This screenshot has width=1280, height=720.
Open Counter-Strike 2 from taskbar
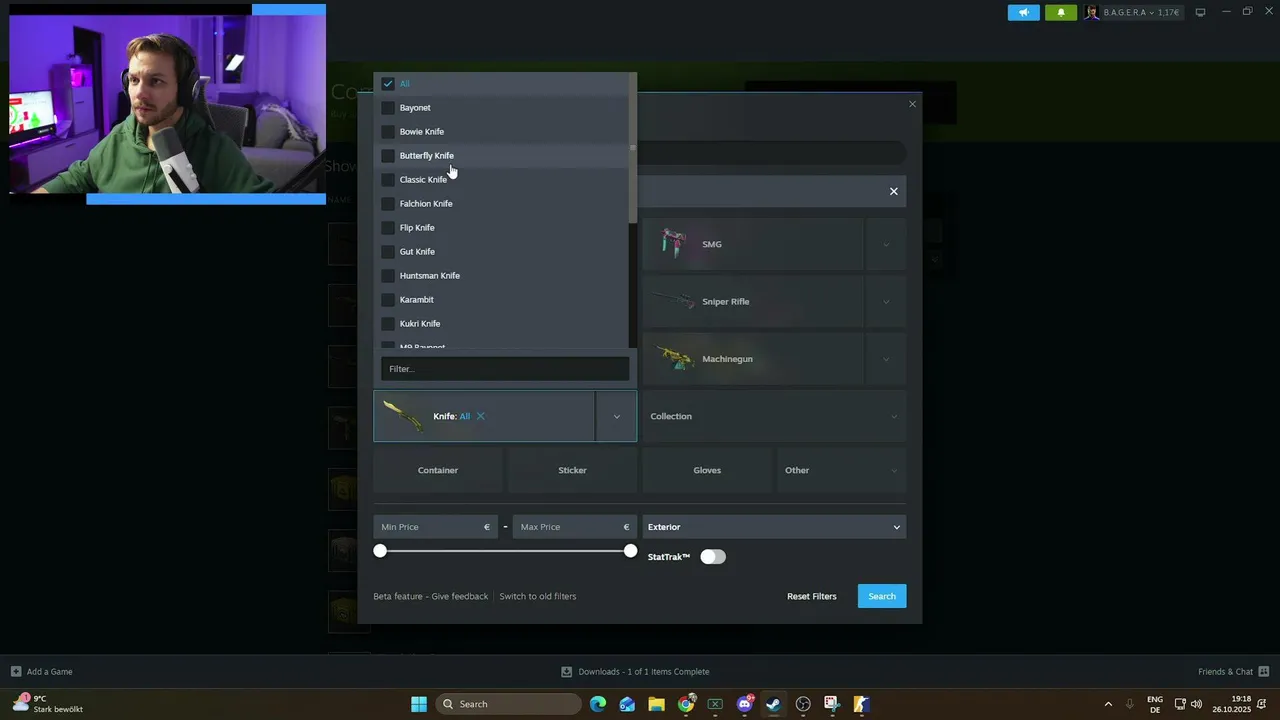861,704
